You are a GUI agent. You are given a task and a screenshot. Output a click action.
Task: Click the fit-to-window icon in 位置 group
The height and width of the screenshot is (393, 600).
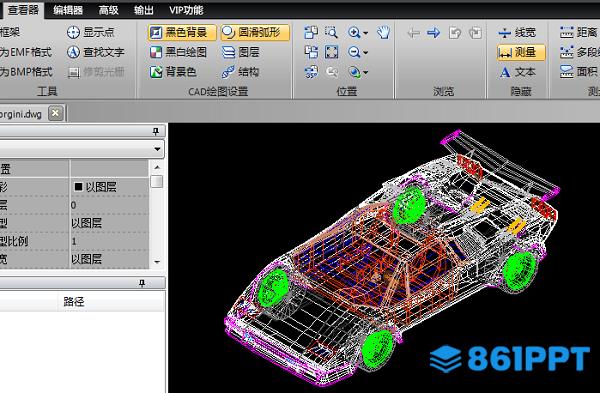331,52
